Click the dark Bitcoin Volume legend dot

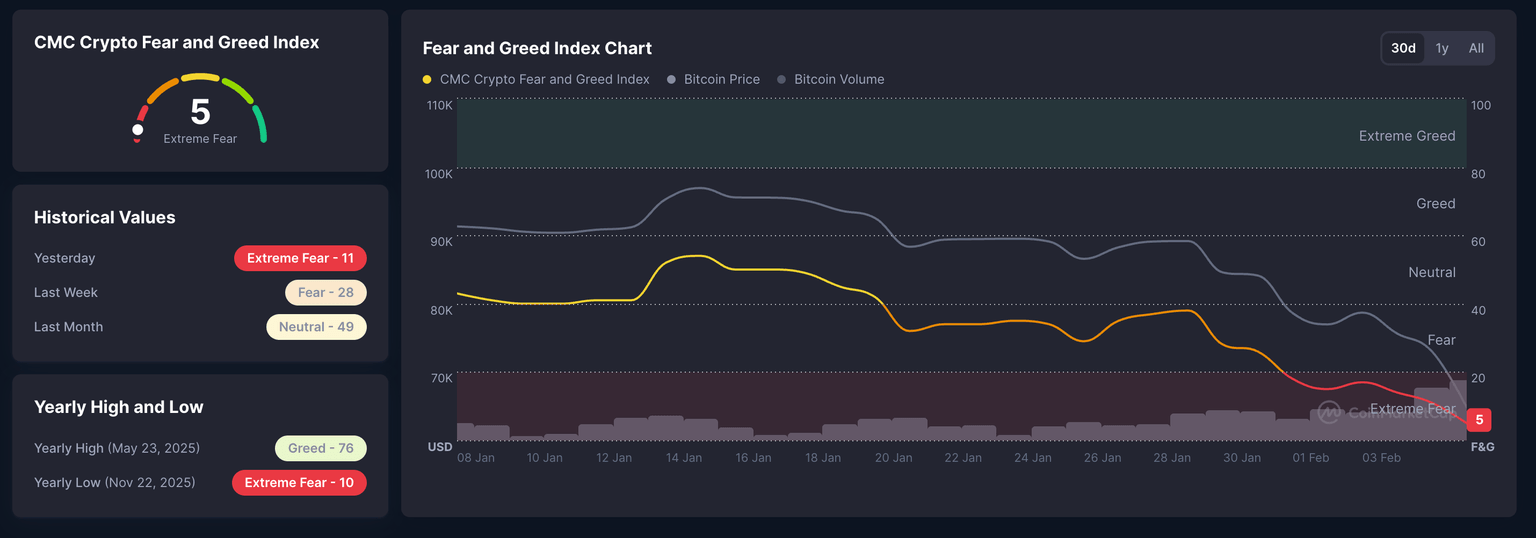point(782,80)
